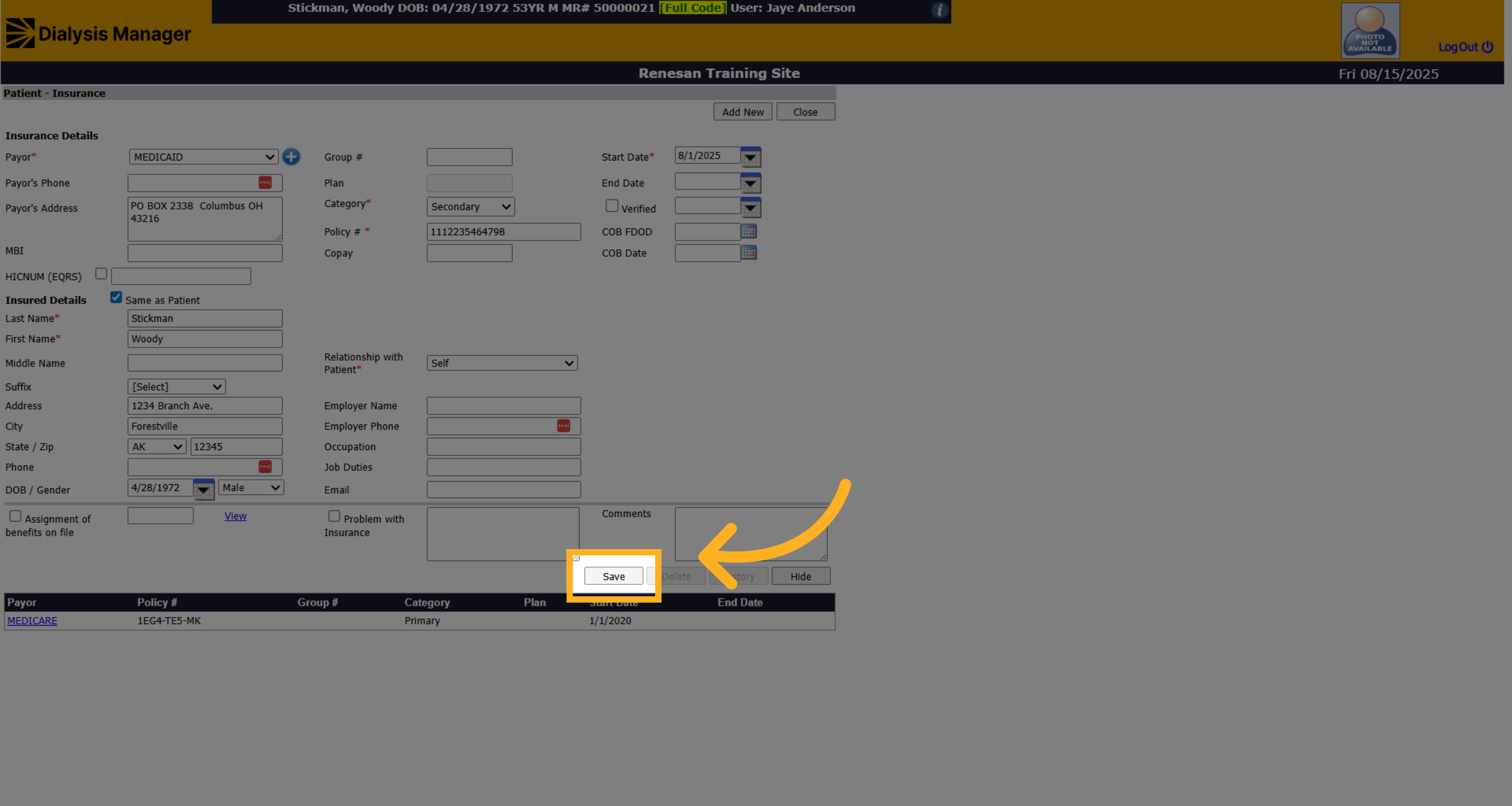
Task: Open the Payor dropdown showing MEDICAID
Action: [x=203, y=157]
